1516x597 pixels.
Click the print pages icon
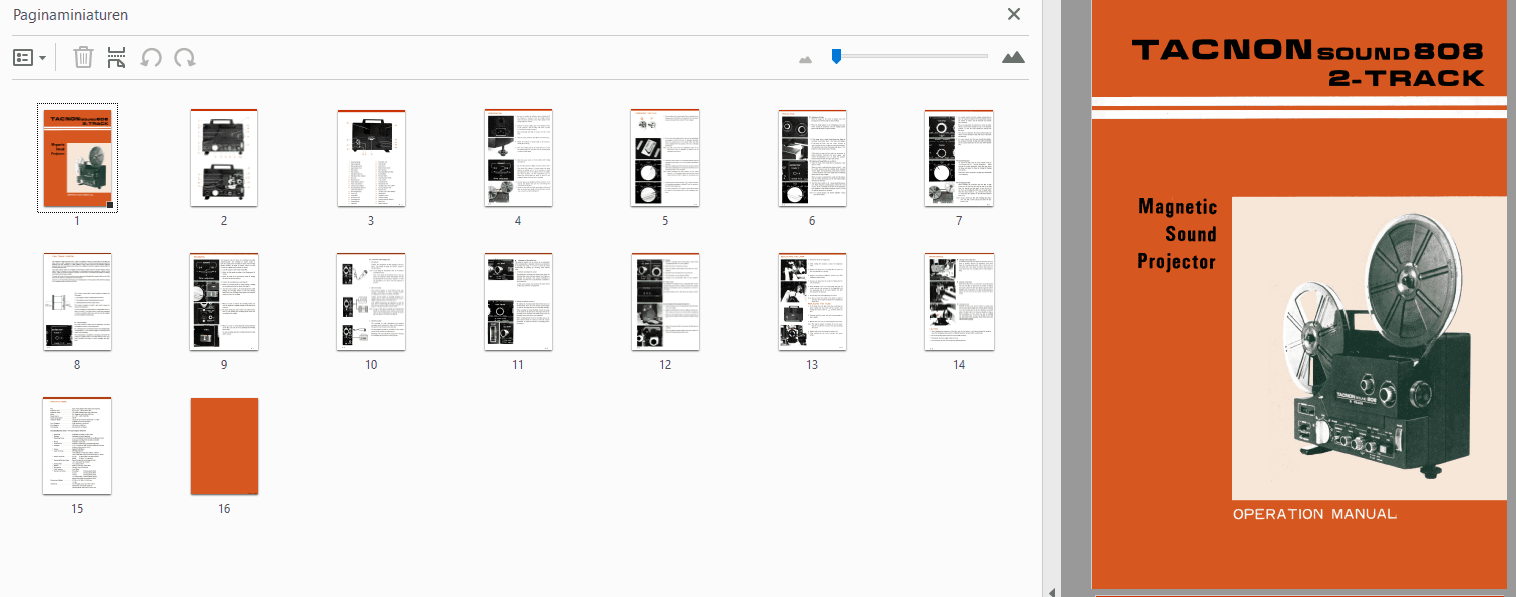[116, 58]
